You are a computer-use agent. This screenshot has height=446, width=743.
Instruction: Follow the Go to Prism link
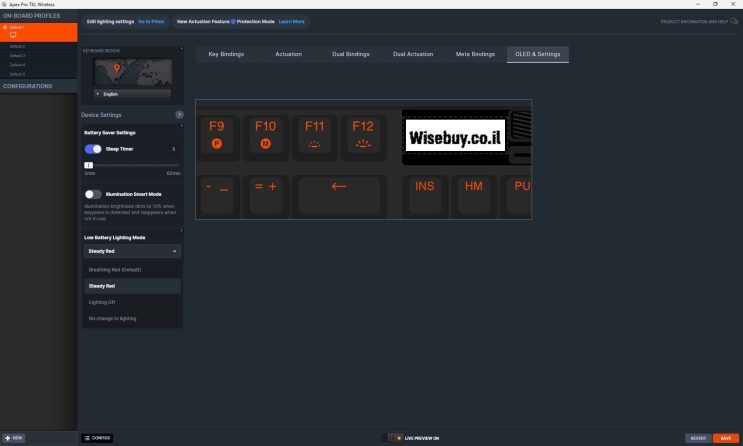click(x=151, y=21)
